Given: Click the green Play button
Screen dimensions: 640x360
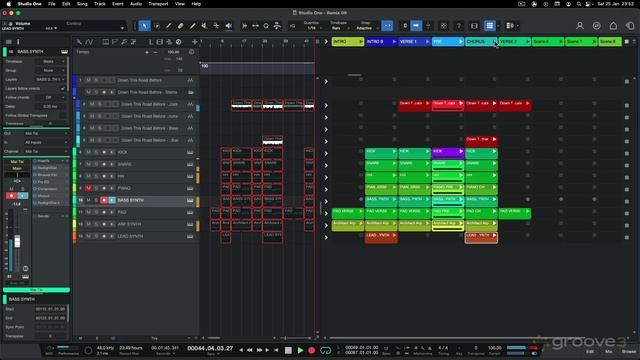Looking at the screenshot, I should pyautogui.click(x=300, y=350).
